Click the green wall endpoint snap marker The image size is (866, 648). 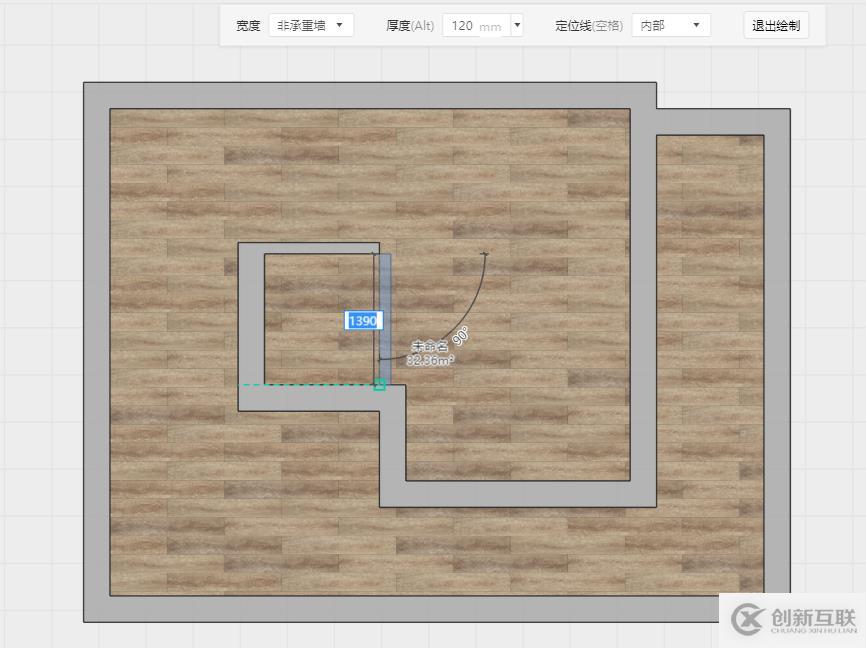pos(380,385)
